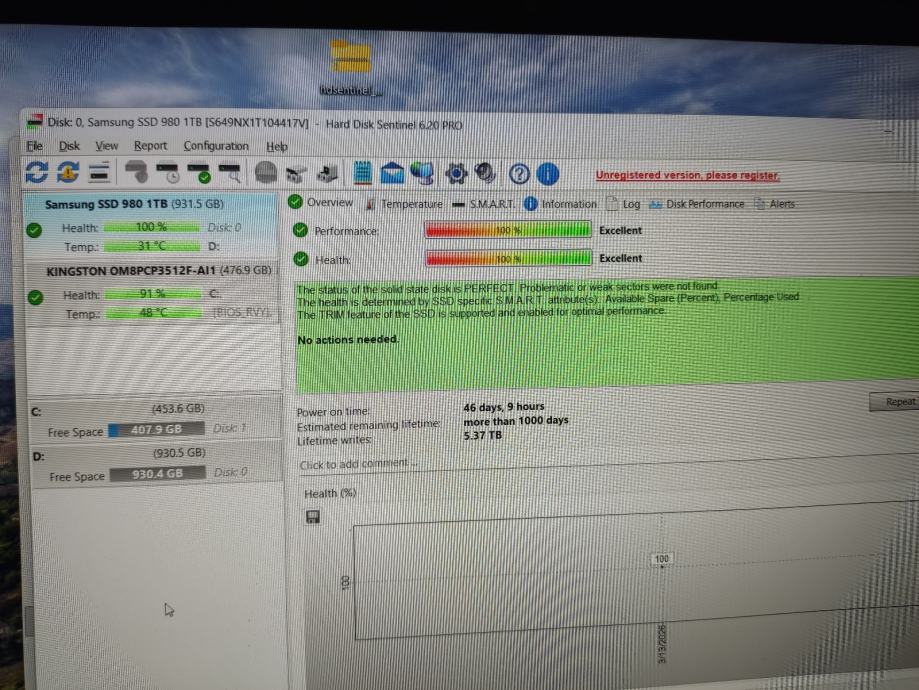919x690 pixels.
Task: Click the disk with clock toolbar icon
Action: tap(168, 172)
